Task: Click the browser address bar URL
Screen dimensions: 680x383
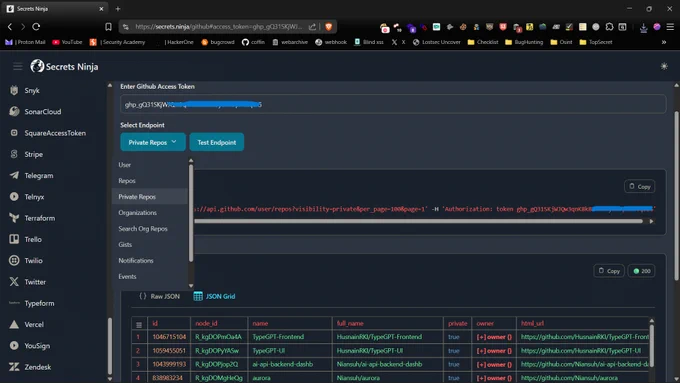Action: pos(219,26)
